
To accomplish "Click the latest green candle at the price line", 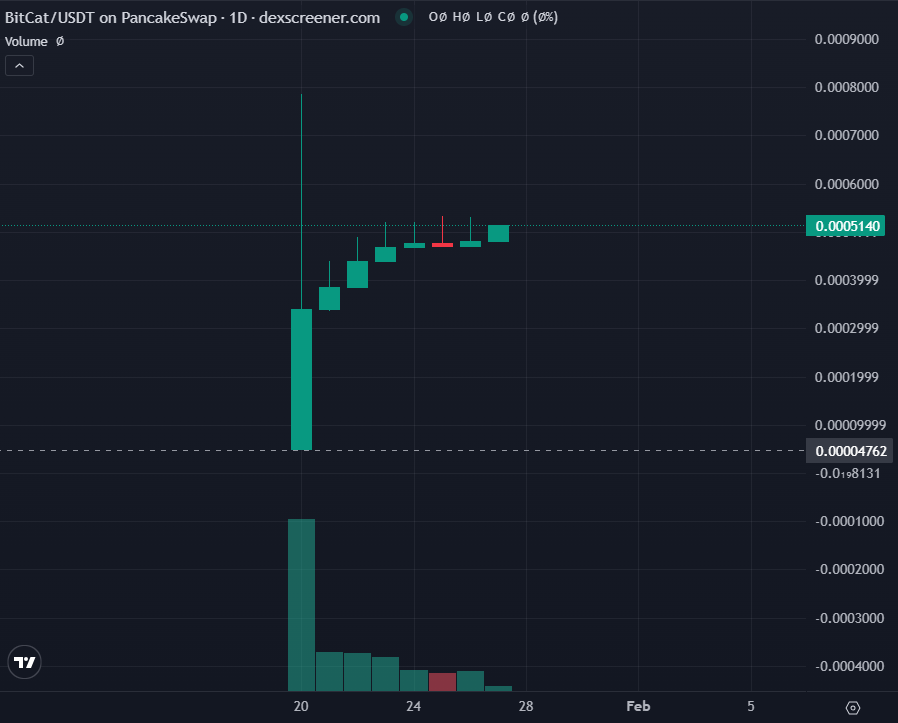I will pyautogui.click(x=498, y=233).
